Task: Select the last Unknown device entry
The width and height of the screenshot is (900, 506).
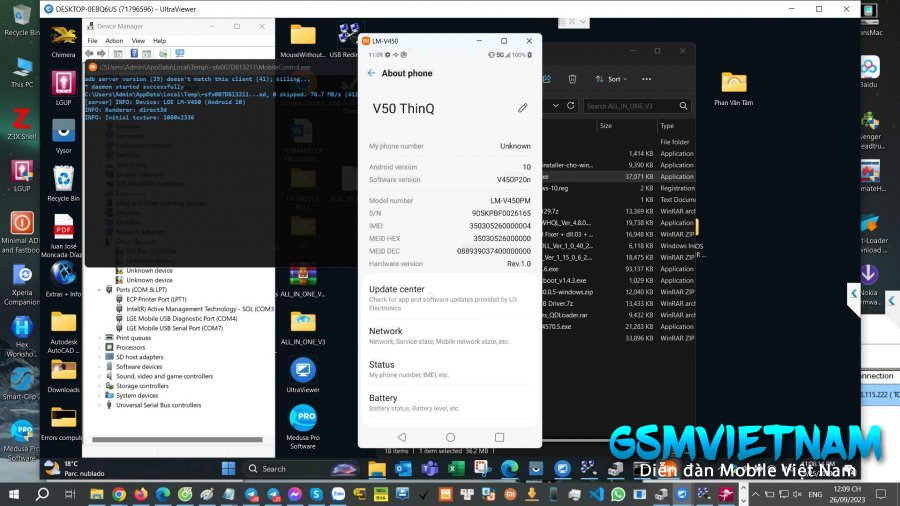Action: tap(149, 280)
